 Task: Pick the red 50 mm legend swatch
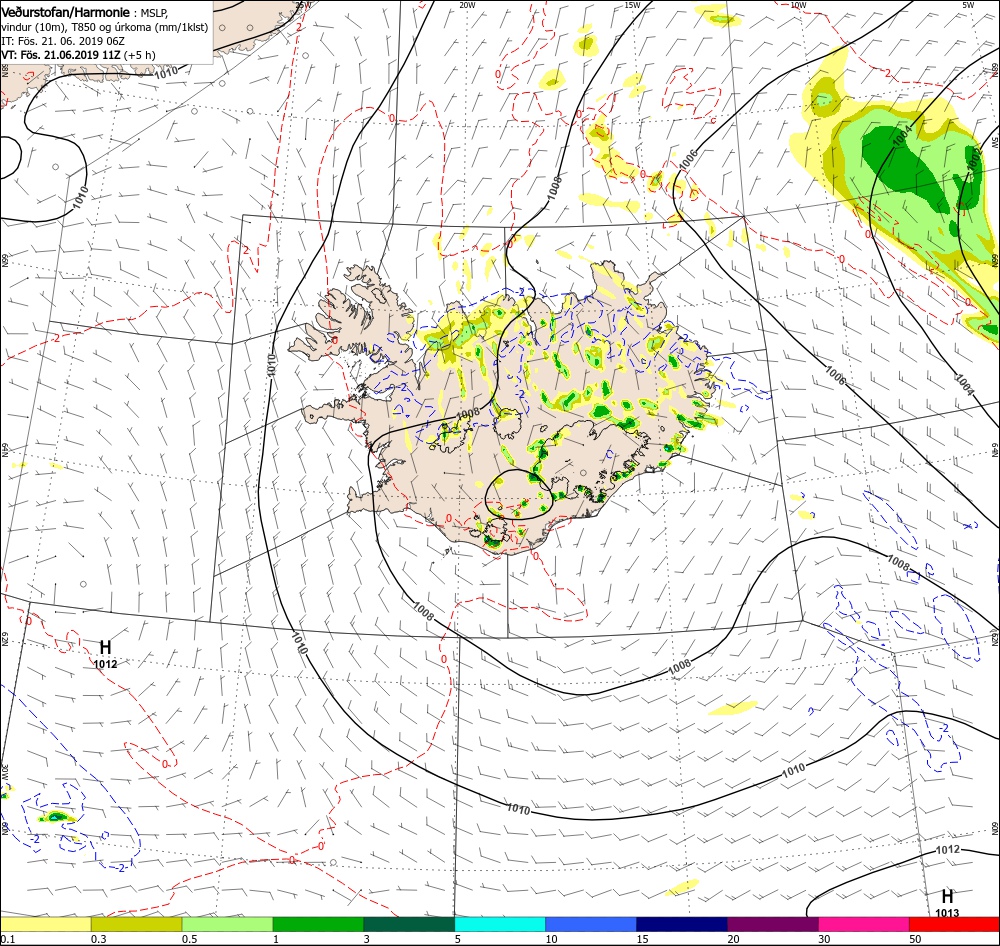954,924
